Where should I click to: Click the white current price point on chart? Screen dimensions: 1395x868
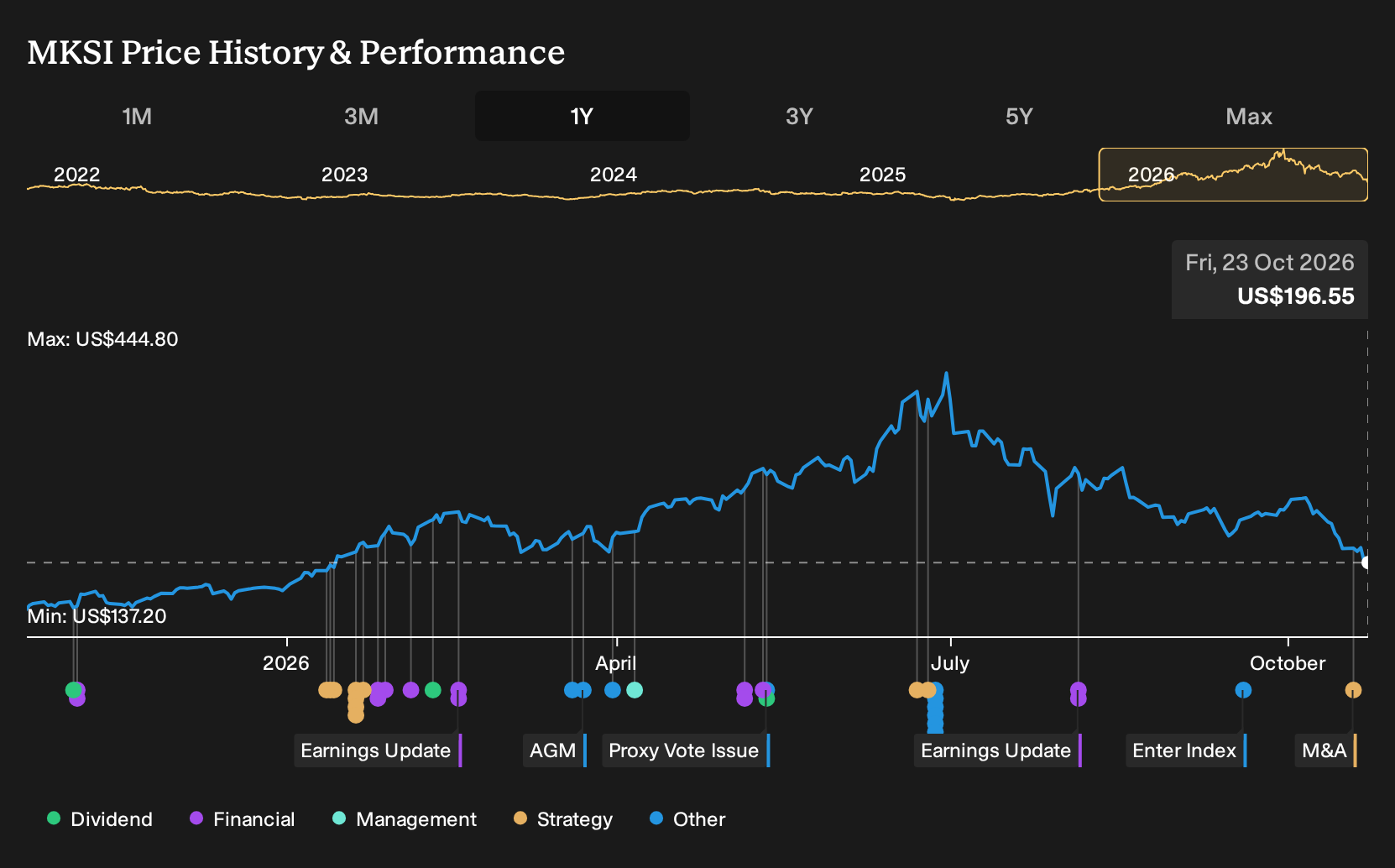(x=1366, y=562)
